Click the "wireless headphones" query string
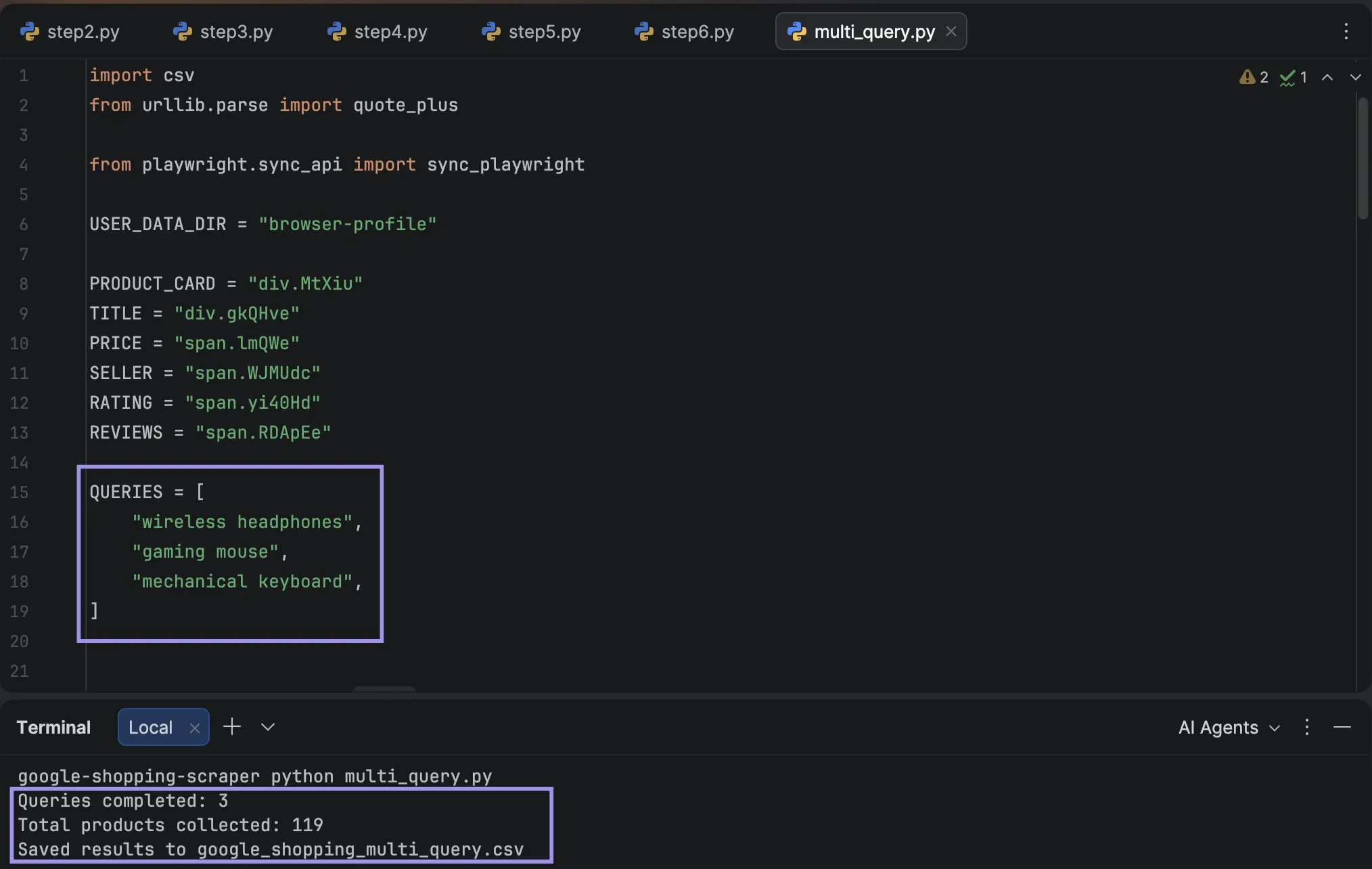 (242, 522)
